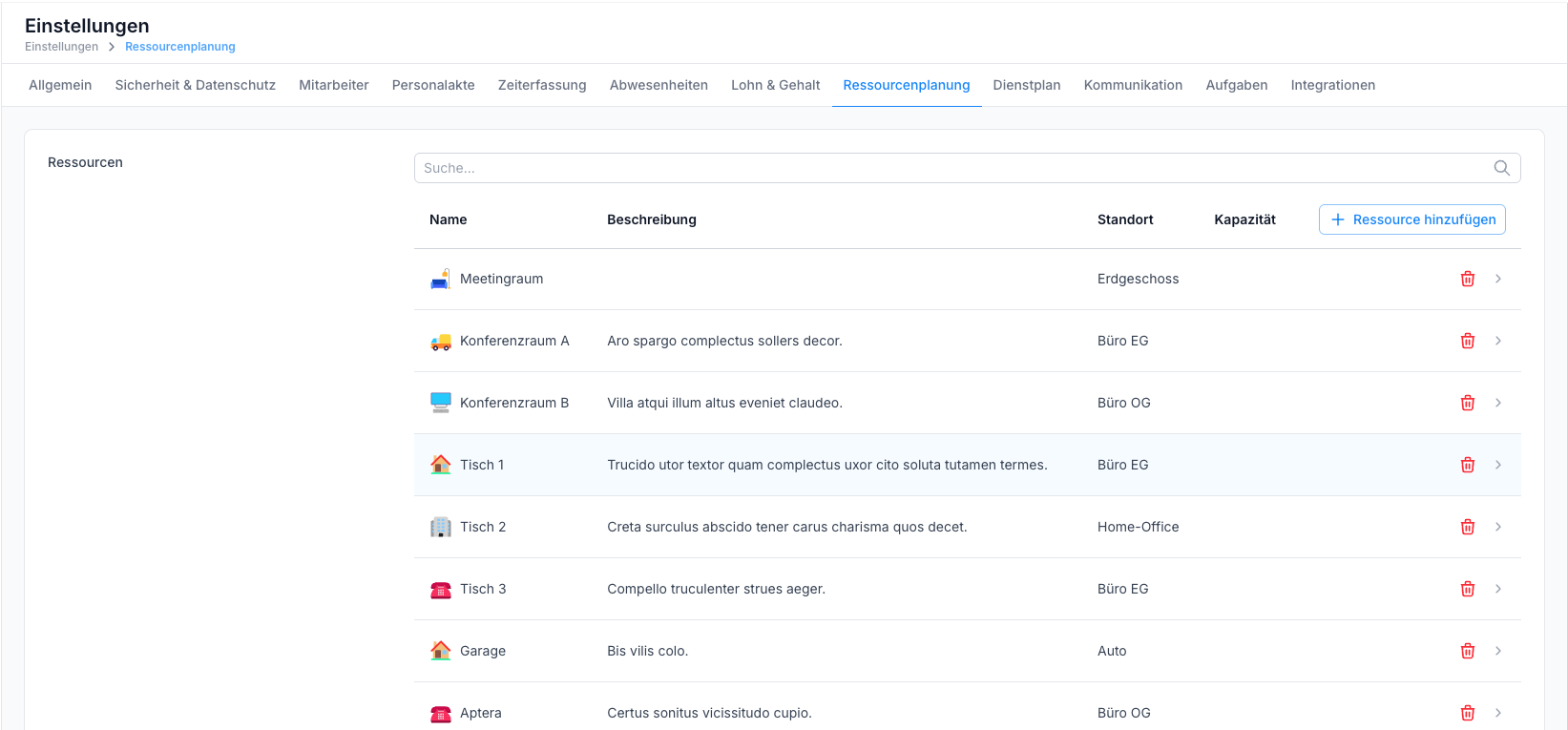Click the Name column header
The width and height of the screenshot is (1568, 730).
[x=449, y=219]
